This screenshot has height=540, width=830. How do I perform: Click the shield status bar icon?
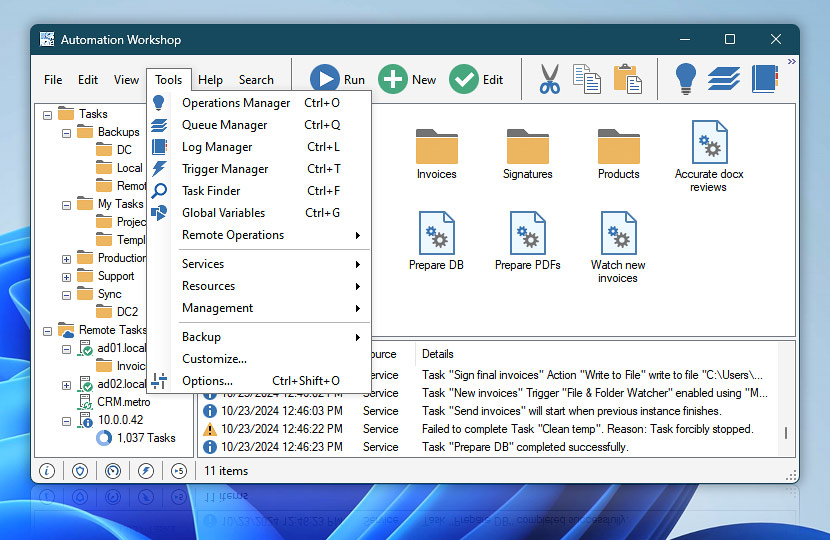(80, 471)
